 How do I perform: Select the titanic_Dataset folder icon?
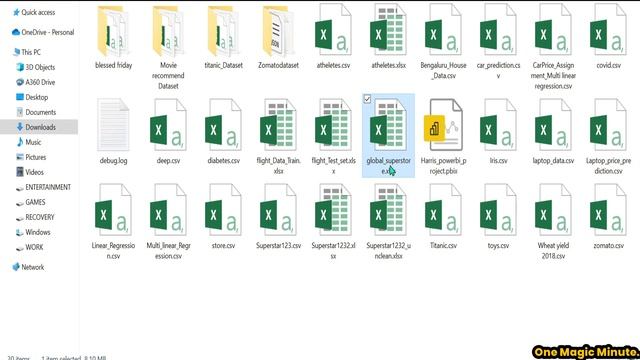pos(223,31)
